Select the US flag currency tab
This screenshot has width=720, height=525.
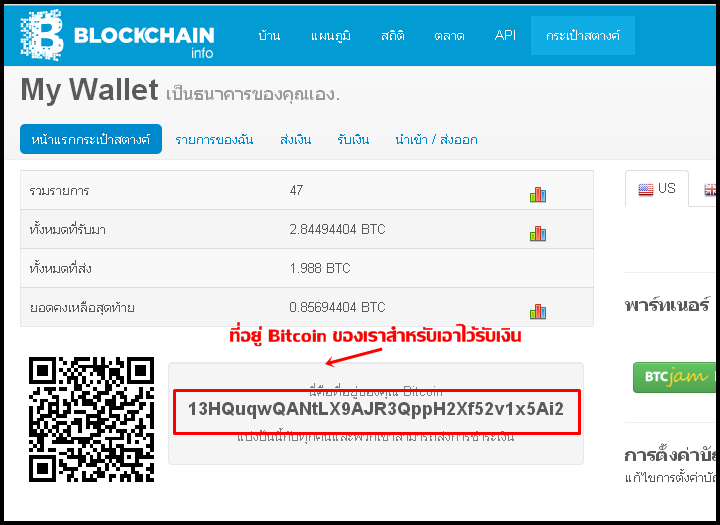(657, 188)
